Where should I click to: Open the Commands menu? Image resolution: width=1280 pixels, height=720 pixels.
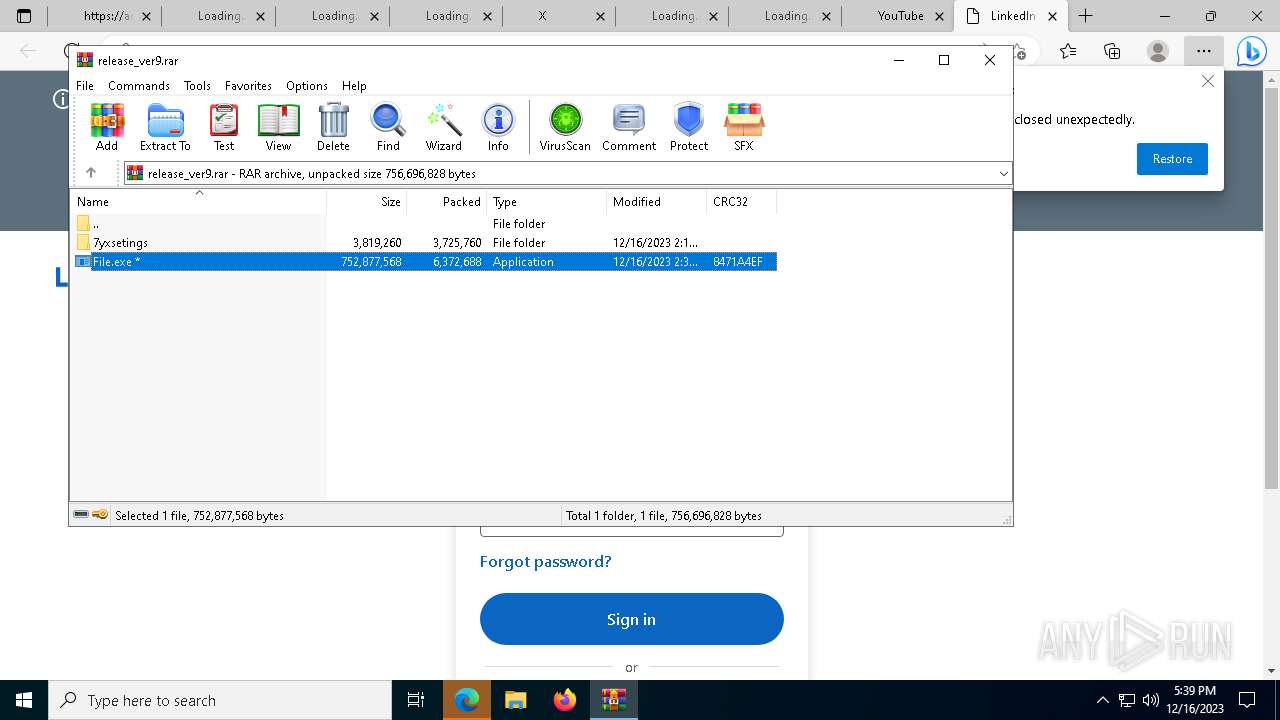pos(139,86)
